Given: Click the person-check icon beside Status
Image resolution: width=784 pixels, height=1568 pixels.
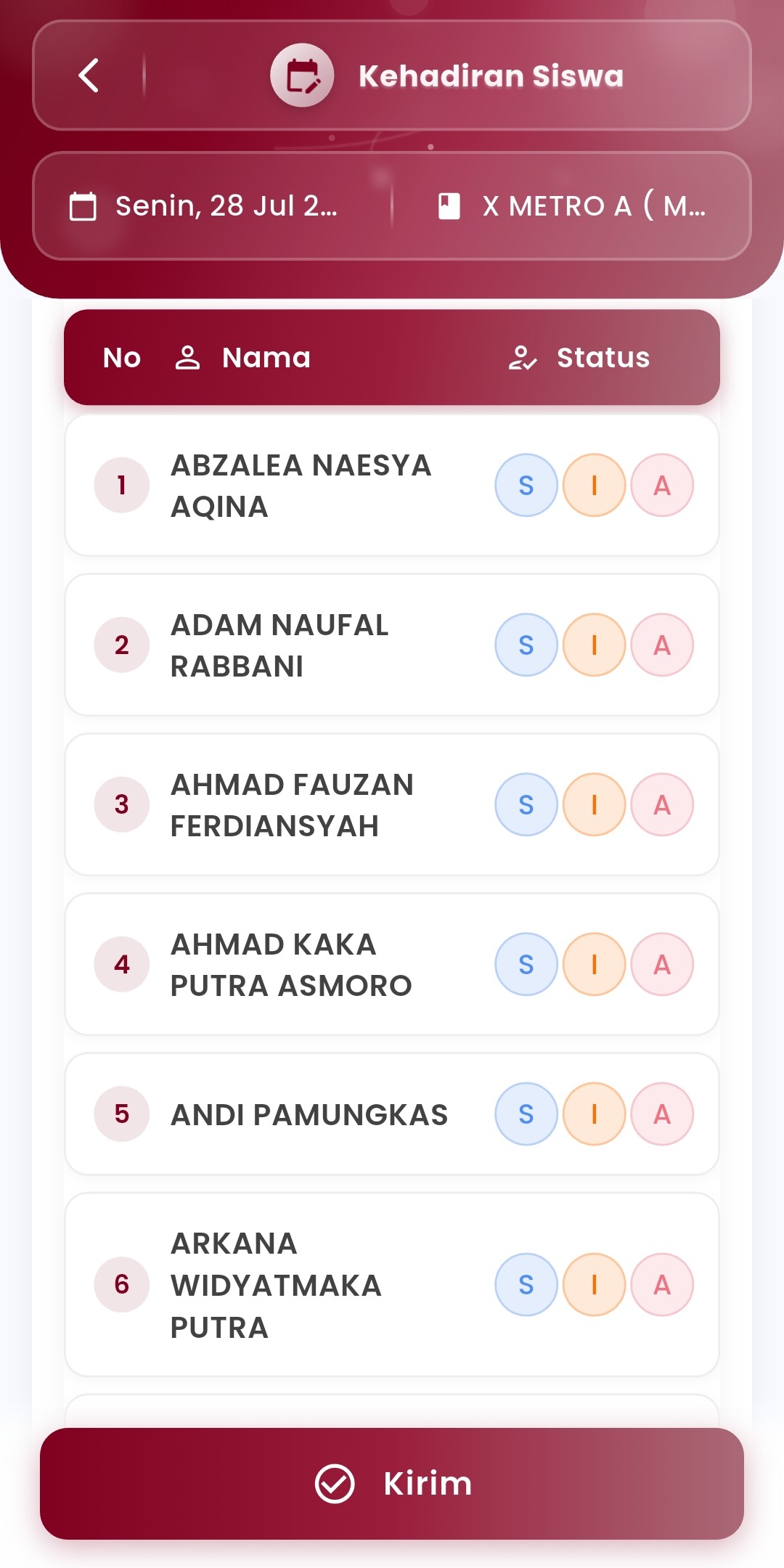Looking at the screenshot, I should [523, 358].
